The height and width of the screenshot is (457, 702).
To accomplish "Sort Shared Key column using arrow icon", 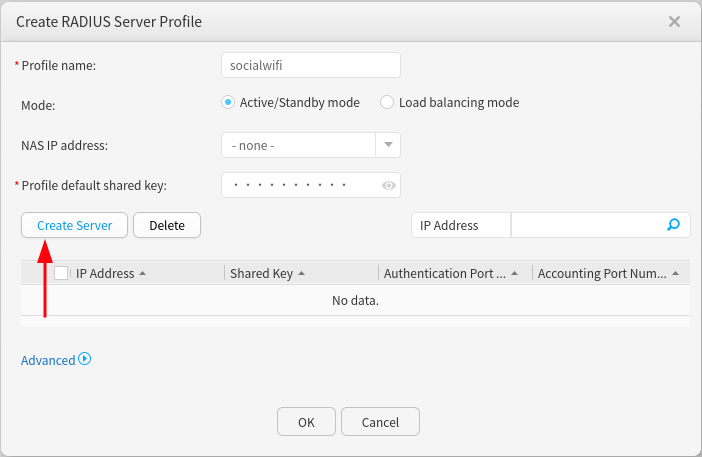I will tap(301, 273).
